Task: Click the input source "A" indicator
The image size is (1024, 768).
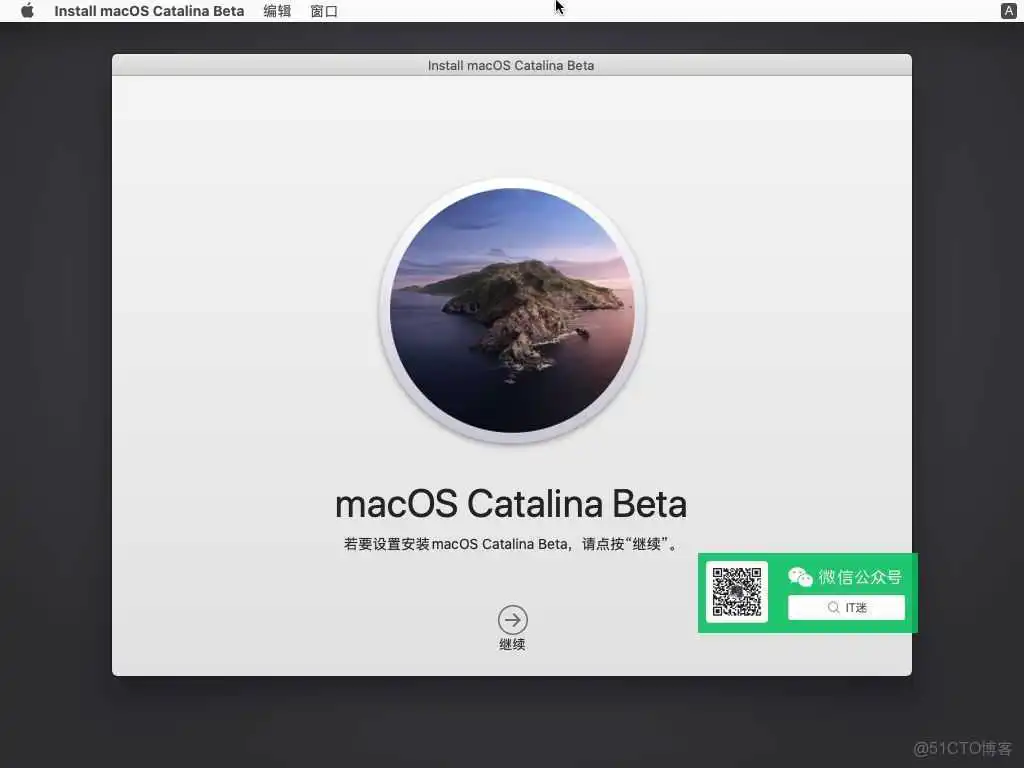Action: point(1010,11)
